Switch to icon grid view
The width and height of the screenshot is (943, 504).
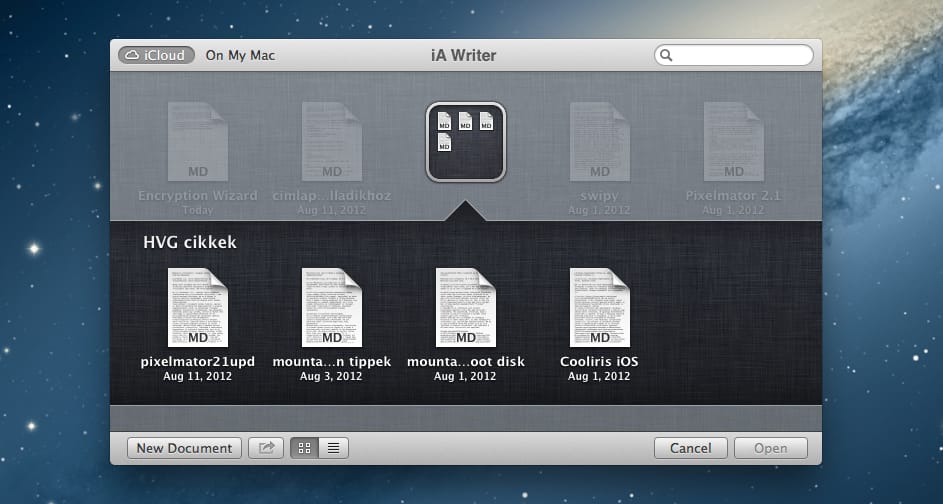click(x=305, y=448)
